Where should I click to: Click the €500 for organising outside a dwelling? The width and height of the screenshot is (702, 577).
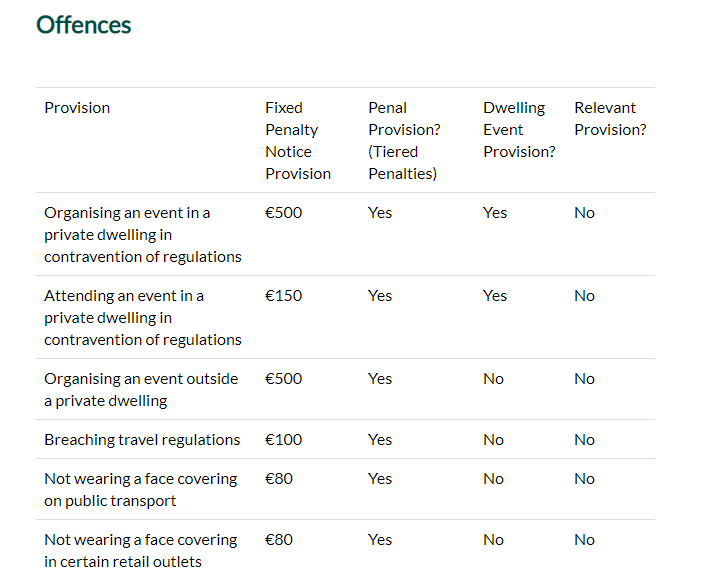pos(283,379)
